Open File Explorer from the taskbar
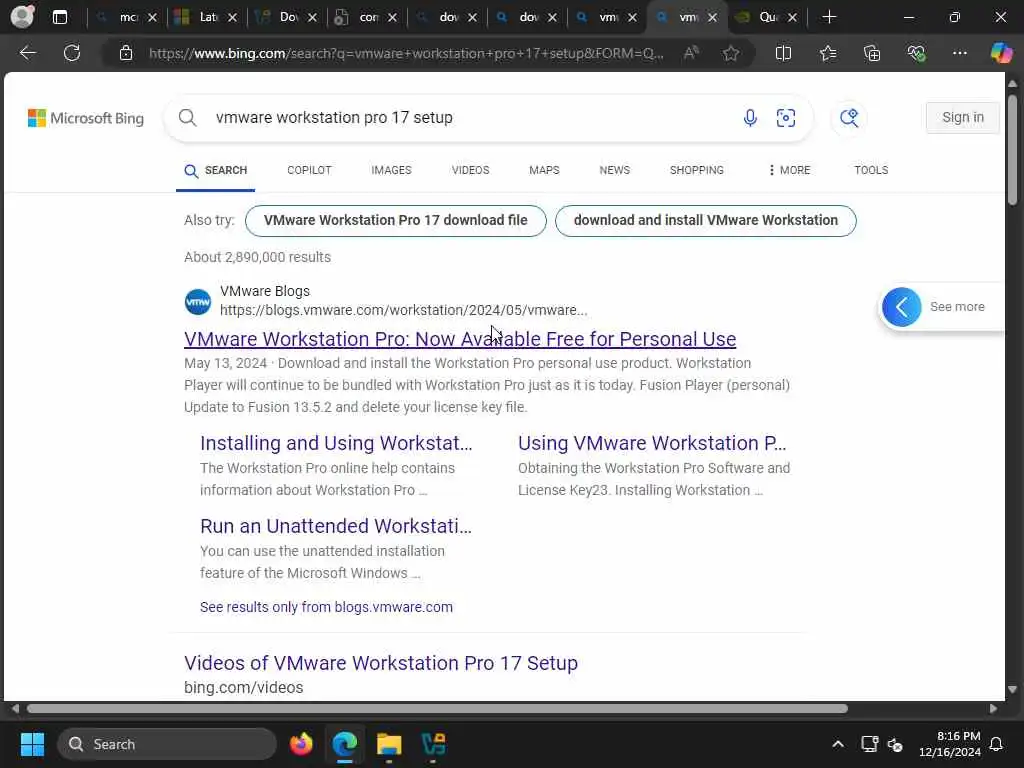 pyautogui.click(x=389, y=744)
